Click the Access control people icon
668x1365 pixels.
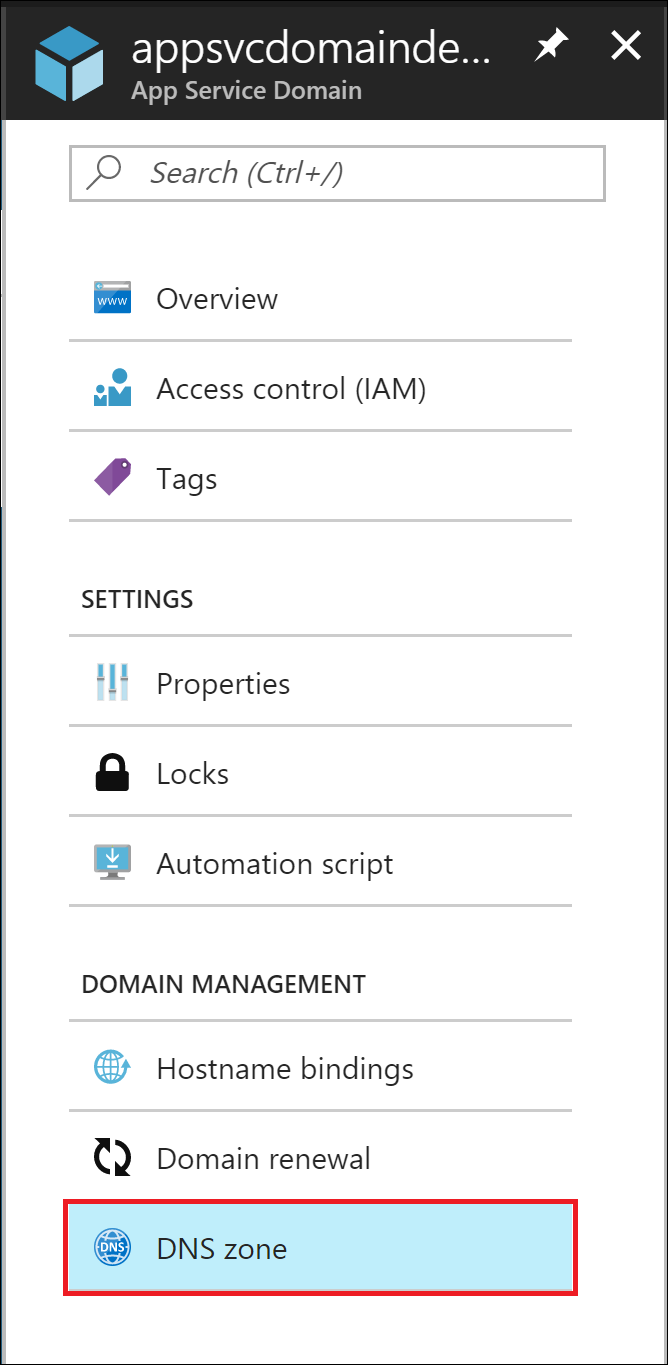112,388
